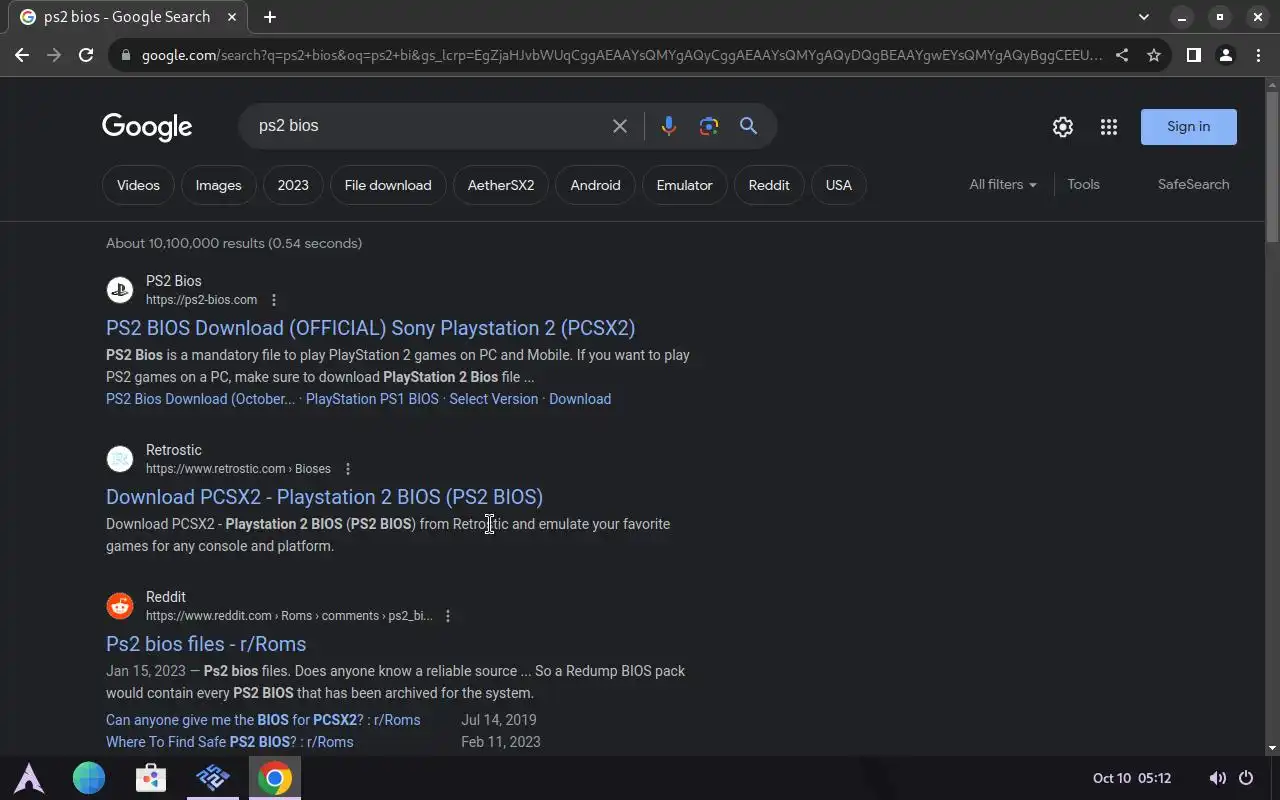The height and width of the screenshot is (800, 1280).
Task: Open Ps2 bios files - r/Roms result
Action: tap(206, 644)
